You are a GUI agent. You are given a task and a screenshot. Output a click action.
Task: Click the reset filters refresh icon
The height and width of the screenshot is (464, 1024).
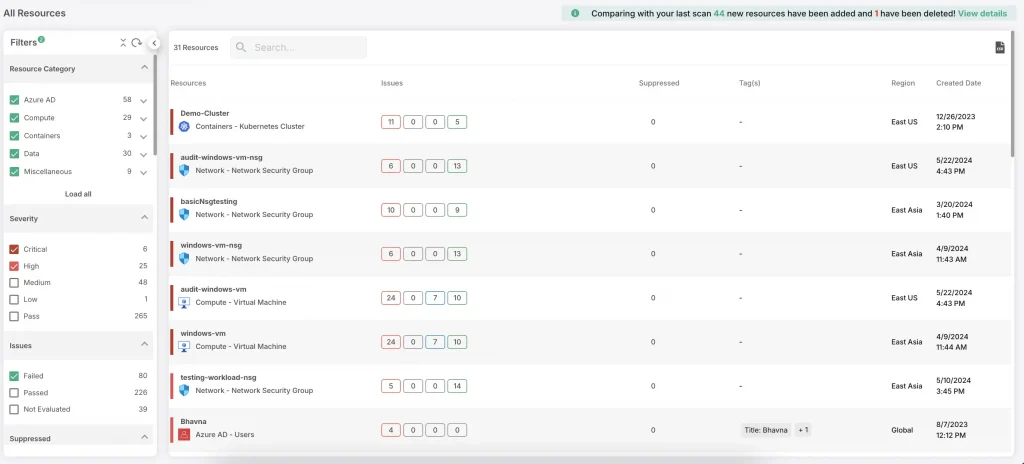coord(137,43)
